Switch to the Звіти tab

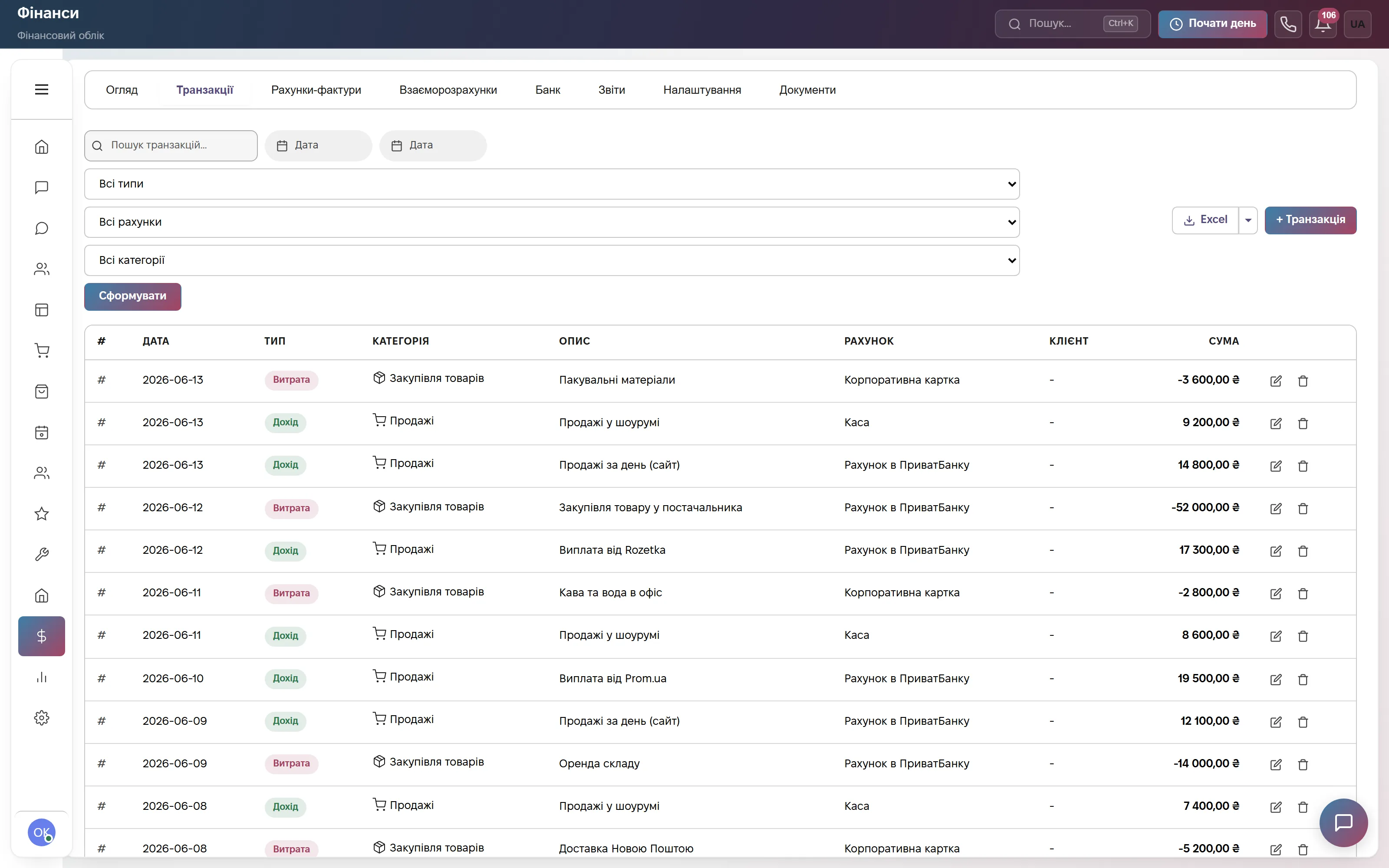(x=611, y=90)
